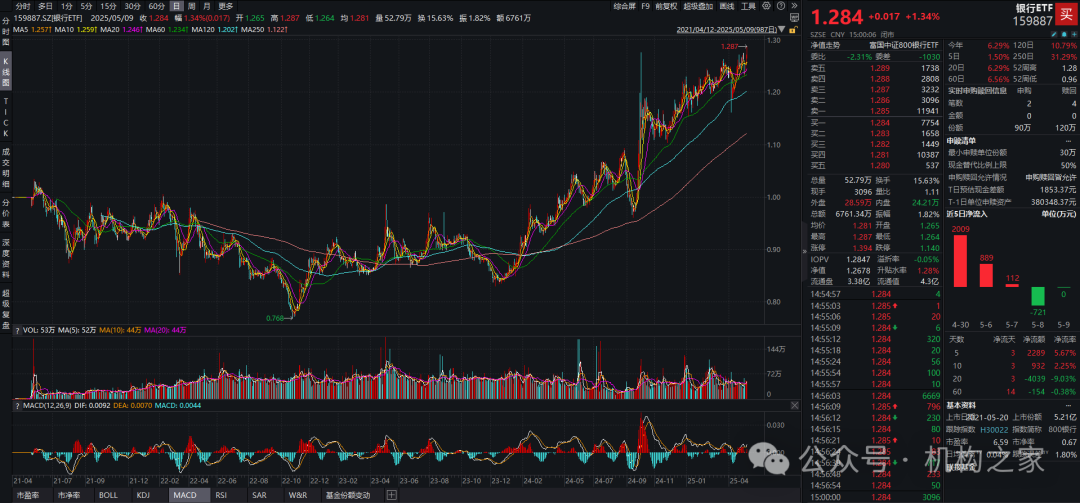Switch indicator to KDJ
Screen dimensions: 1080x503
tap(143, 495)
